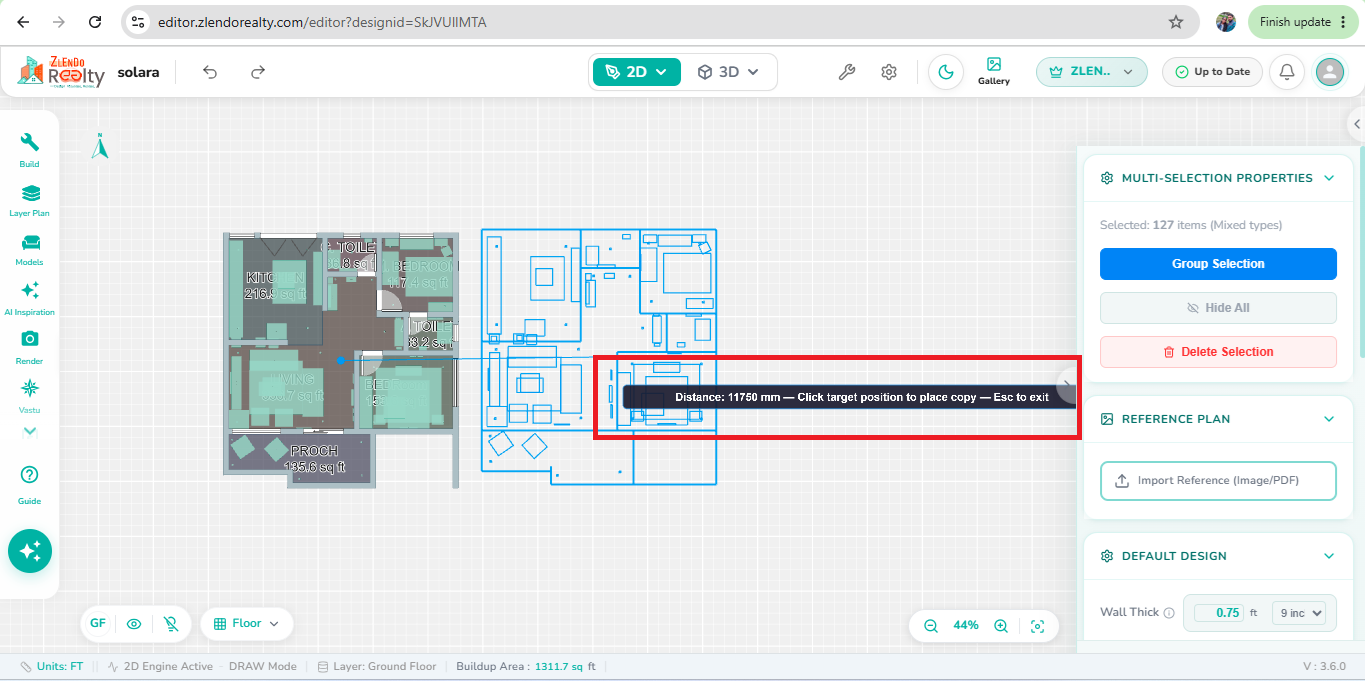This screenshot has height=681, width=1365.
Task: Collapse Multi-Selection Properties section
Action: (1329, 178)
